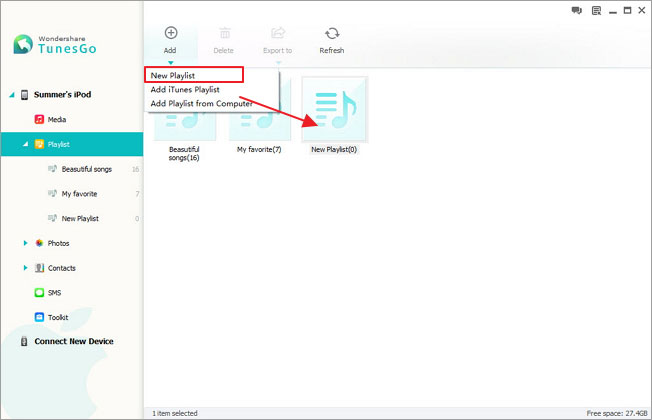Expand the Contacts tree node
This screenshot has width=652, height=420.
point(25,268)
